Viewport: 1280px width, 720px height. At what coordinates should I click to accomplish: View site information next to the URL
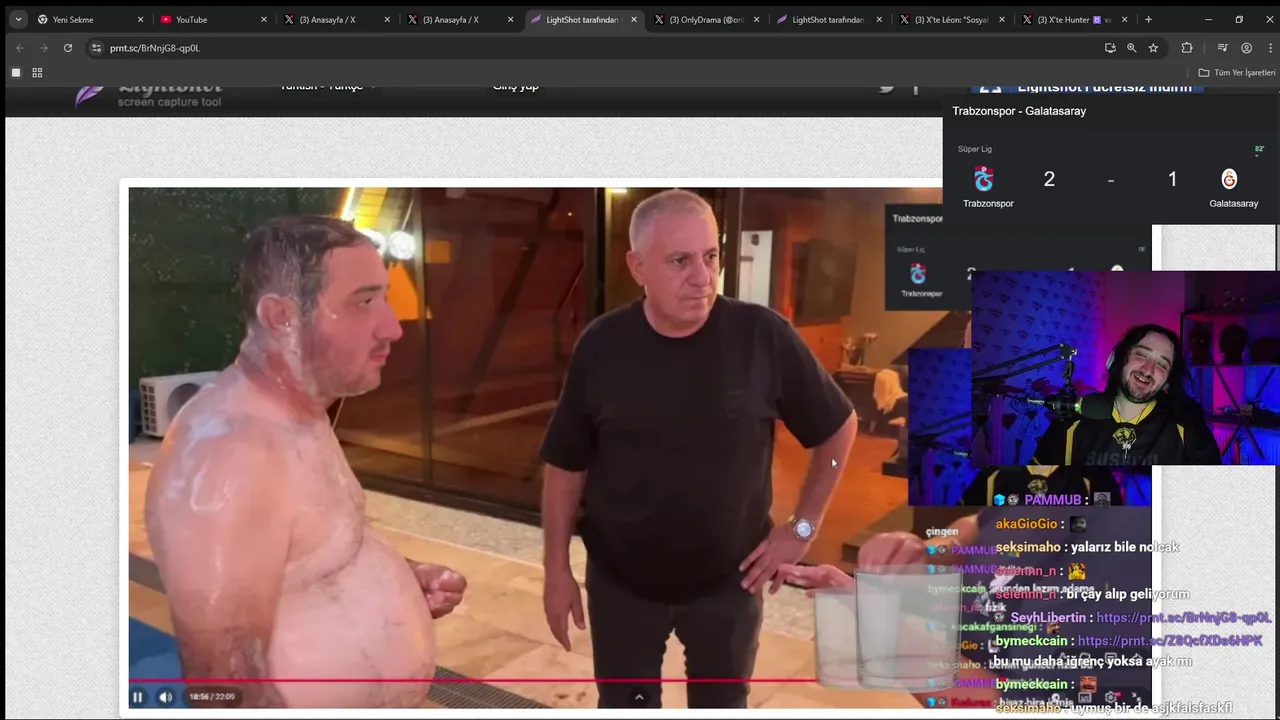96,48
